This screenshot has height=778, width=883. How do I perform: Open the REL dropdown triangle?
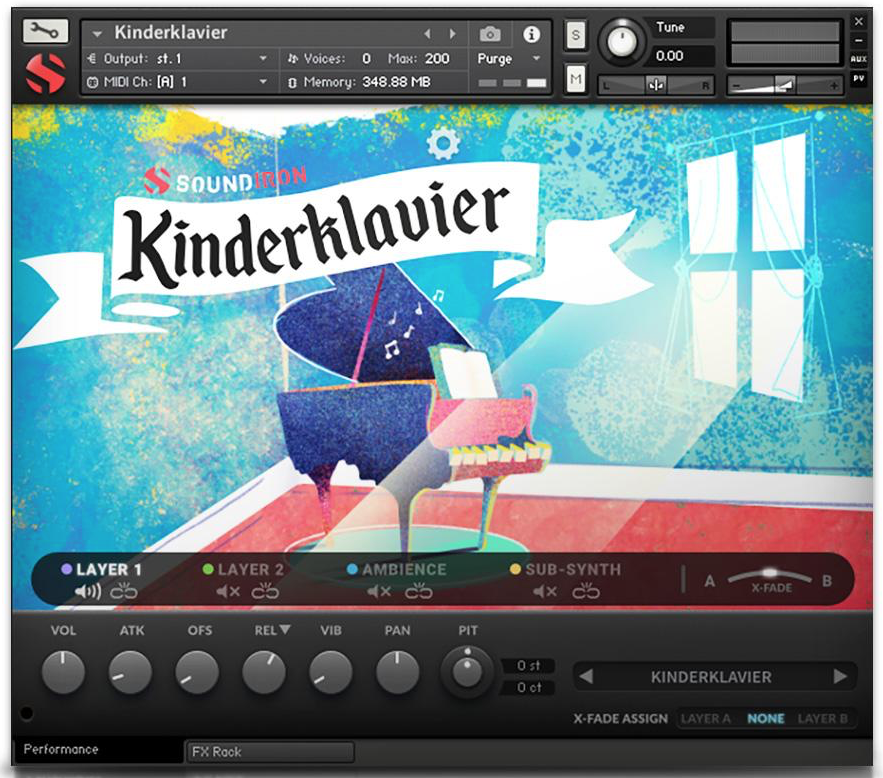click(284, 629)
